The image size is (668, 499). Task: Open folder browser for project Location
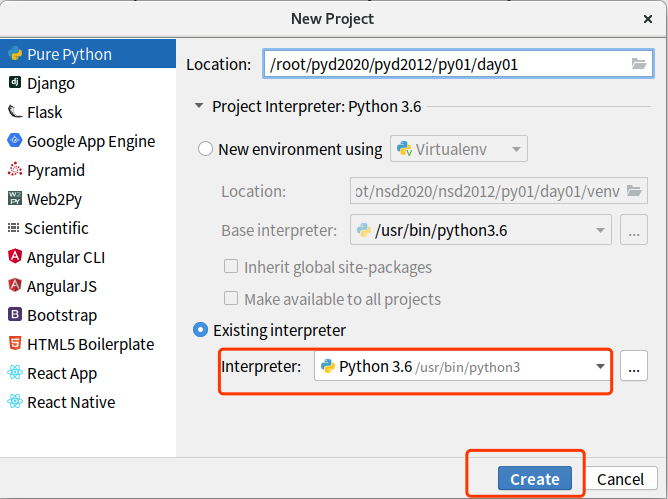pos(639,64)
